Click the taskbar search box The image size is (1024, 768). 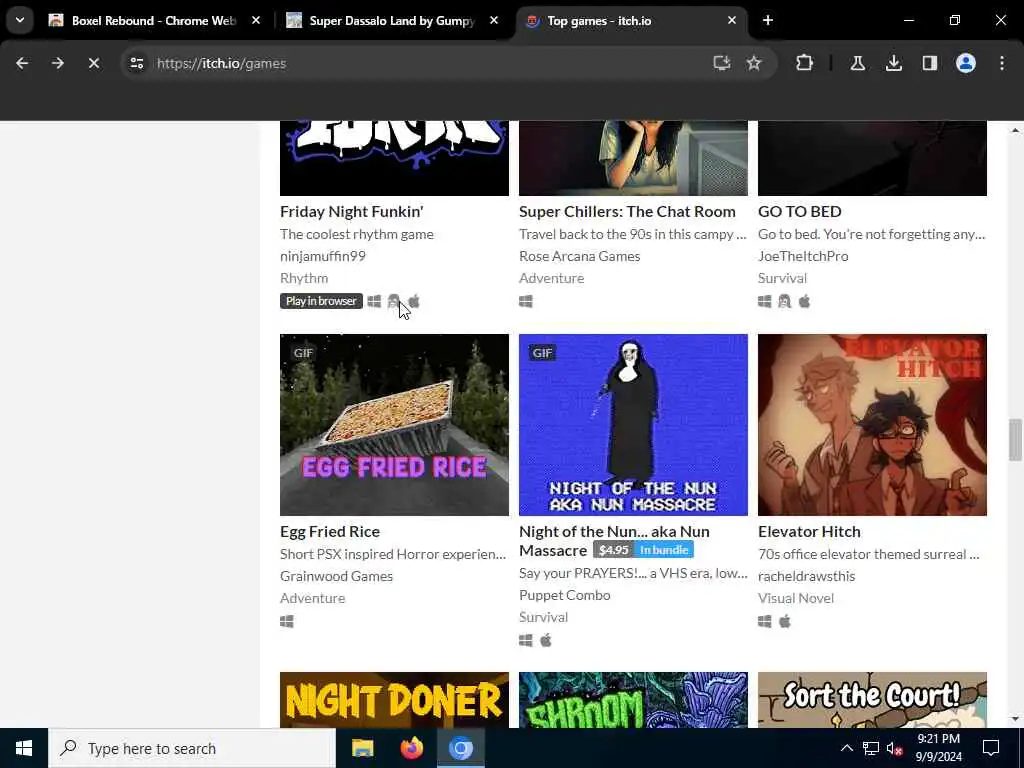(x=192, y=748)
